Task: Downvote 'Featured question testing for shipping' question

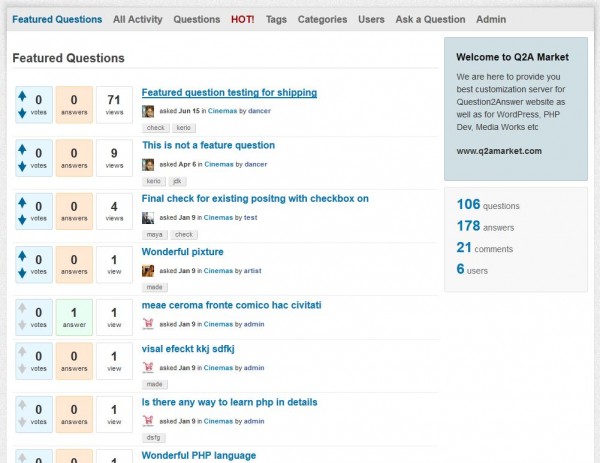Action: pos(23,113)
